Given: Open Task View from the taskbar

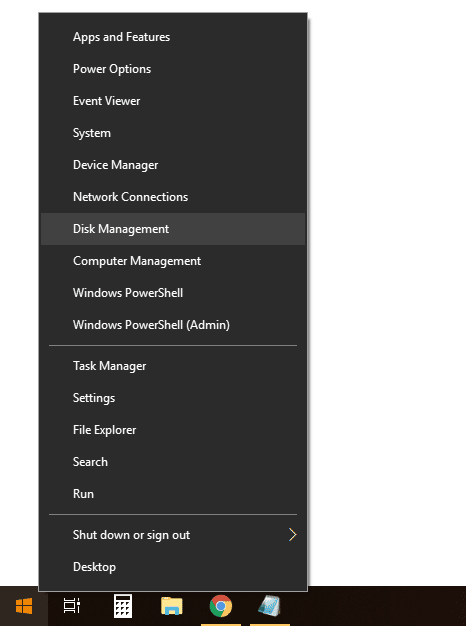Looking at the screenshot, I should pos(72,606).
